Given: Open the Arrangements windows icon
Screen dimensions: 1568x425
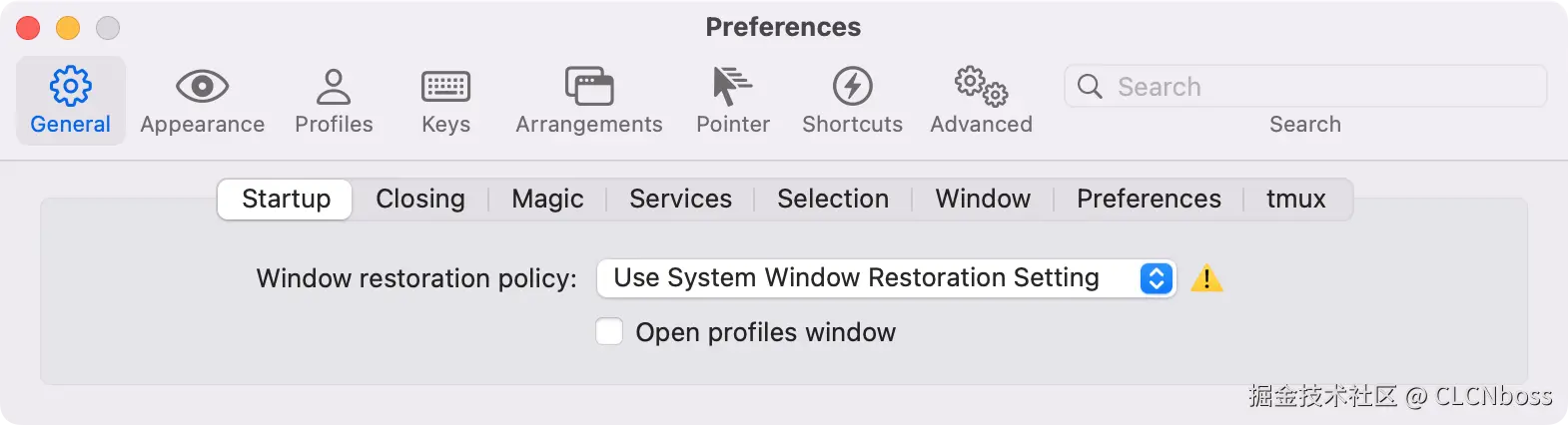Looking at the screenshot, I should coord(589,87).
